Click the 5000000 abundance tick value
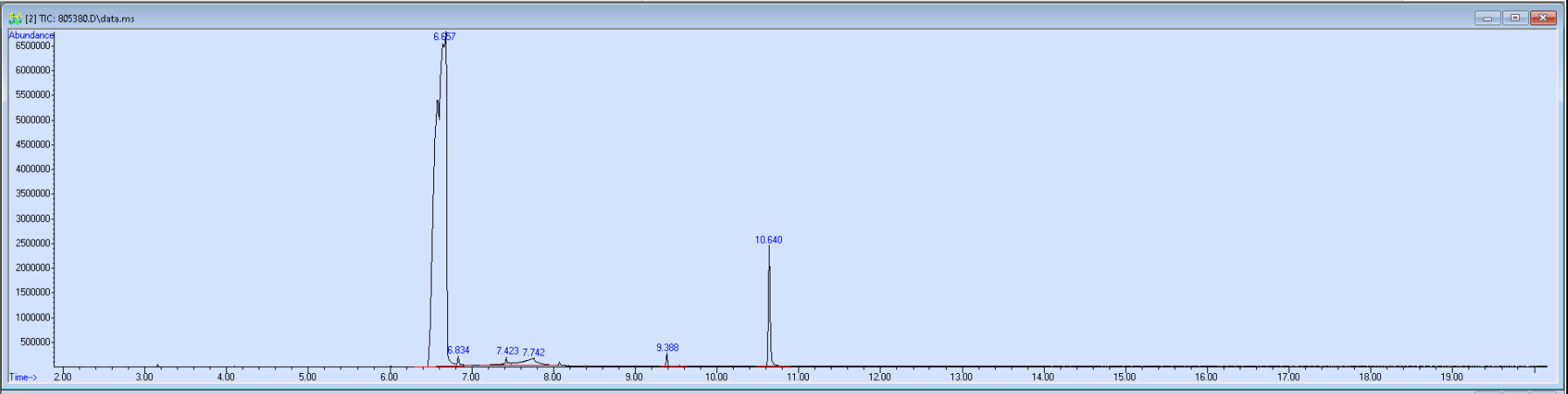The height and width of the screenshot is (394, 1568). click(x=33, y=120)
